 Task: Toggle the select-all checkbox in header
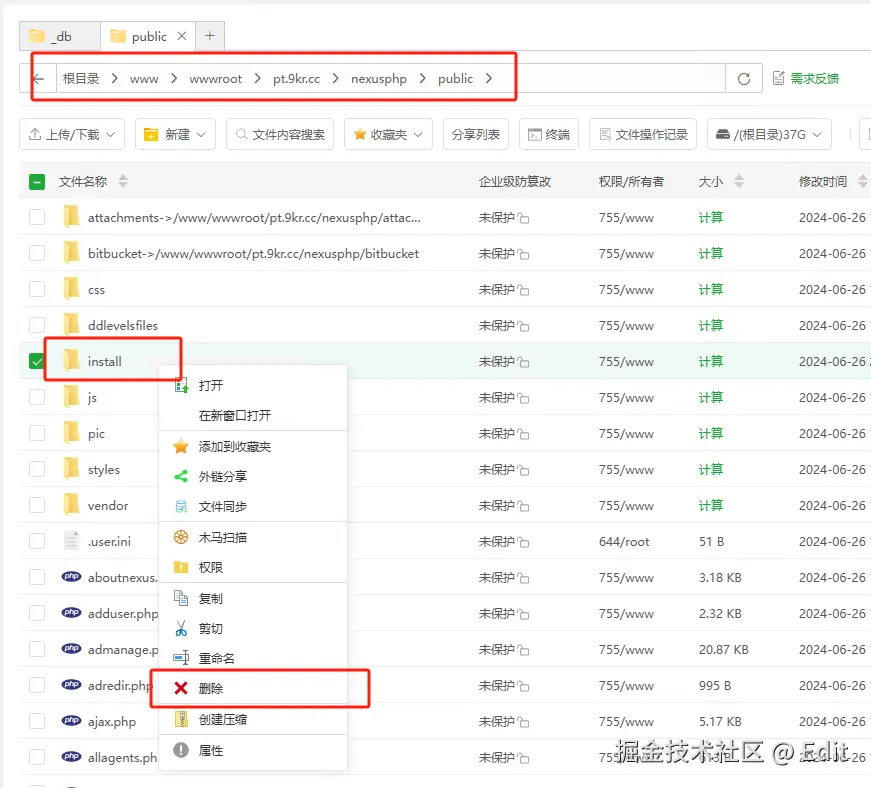pos(37,182)
